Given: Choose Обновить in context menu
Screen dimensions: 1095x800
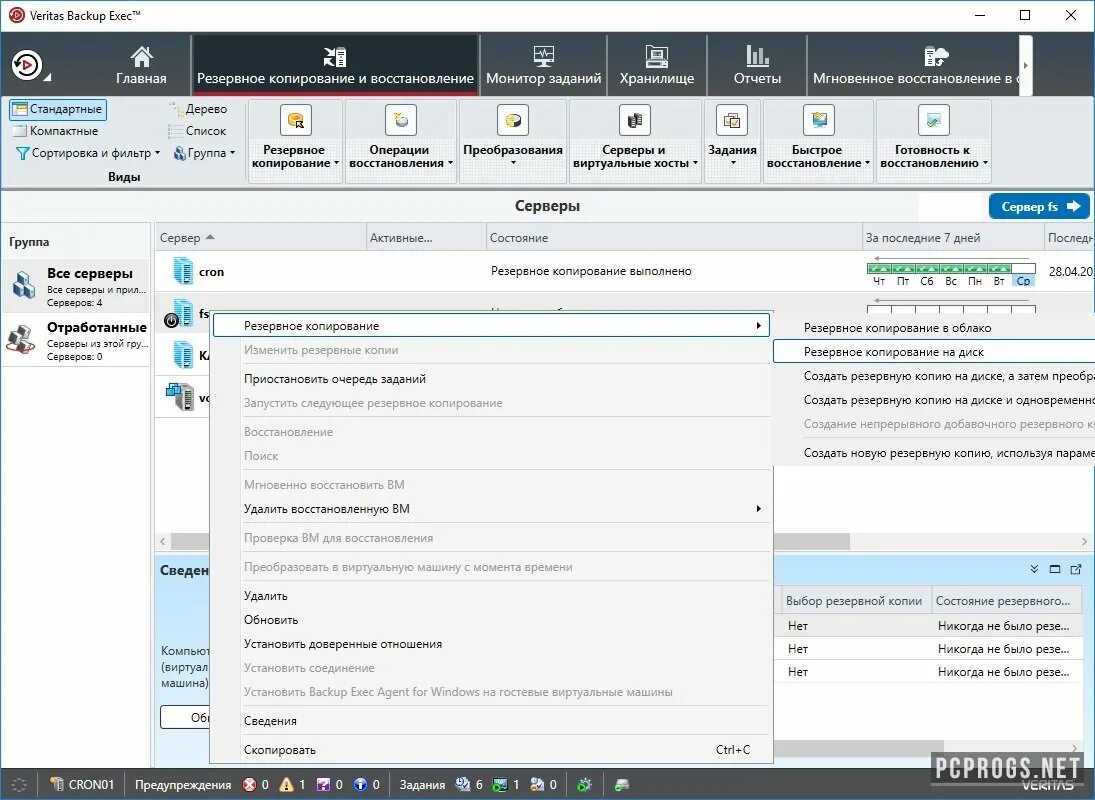Looking at the screenshot, I should pos(271,620).
